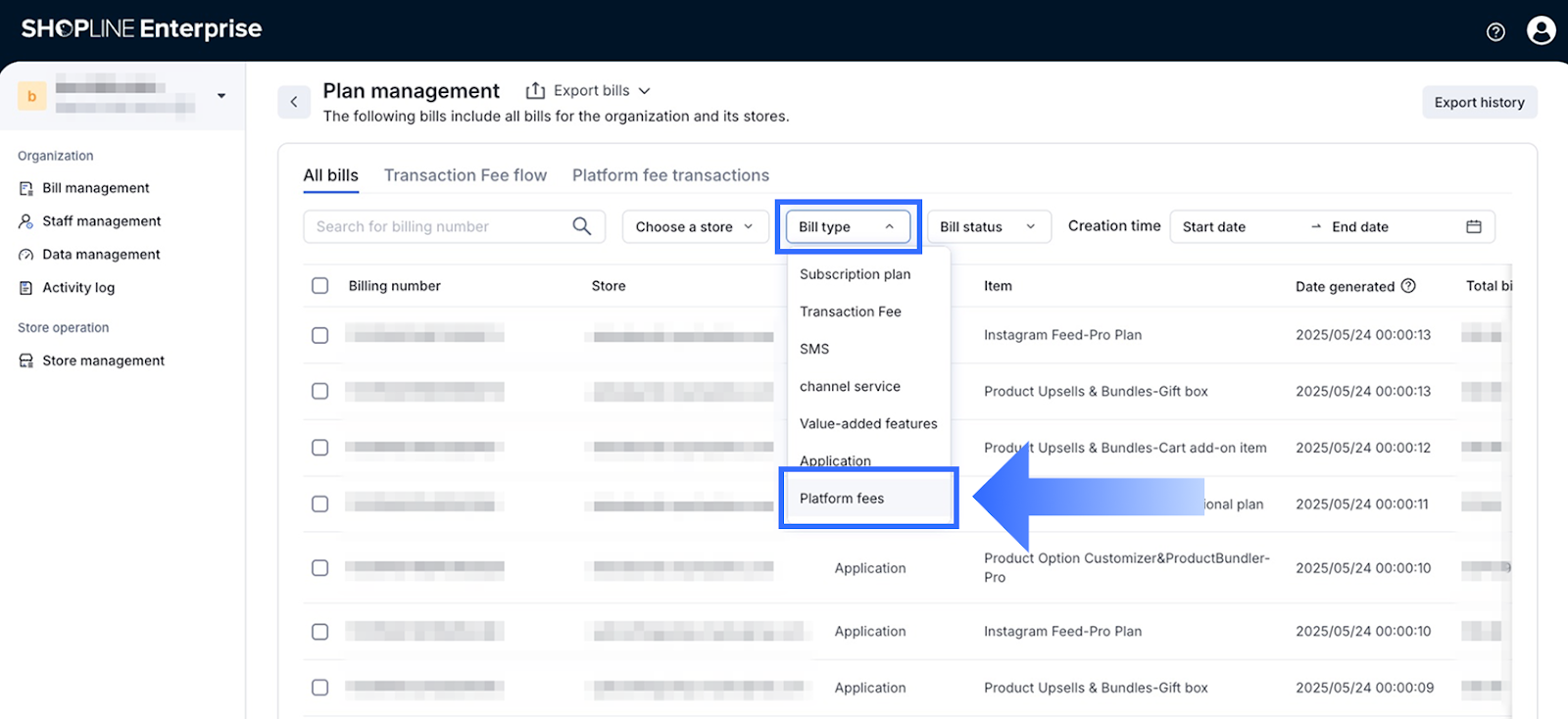This screenshot has height=719, width=1568.
Task: Click the search magnifier icon
Action: (x=581, y=226)
